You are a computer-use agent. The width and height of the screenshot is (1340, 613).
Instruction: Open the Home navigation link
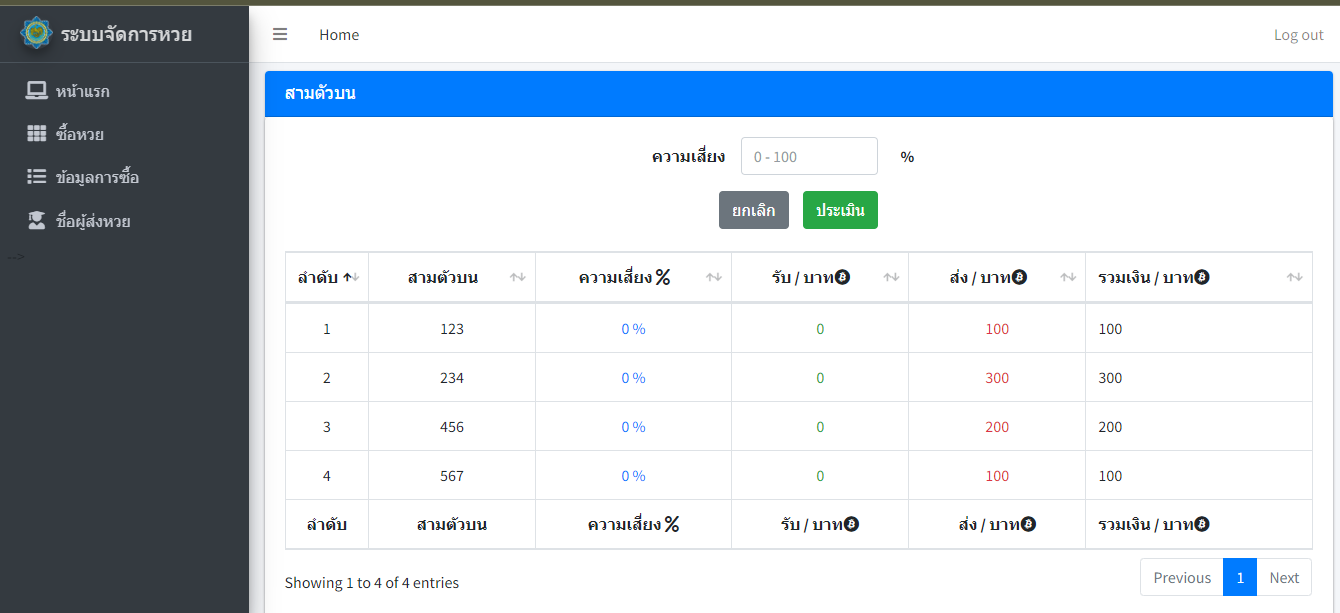pos(339,35)
